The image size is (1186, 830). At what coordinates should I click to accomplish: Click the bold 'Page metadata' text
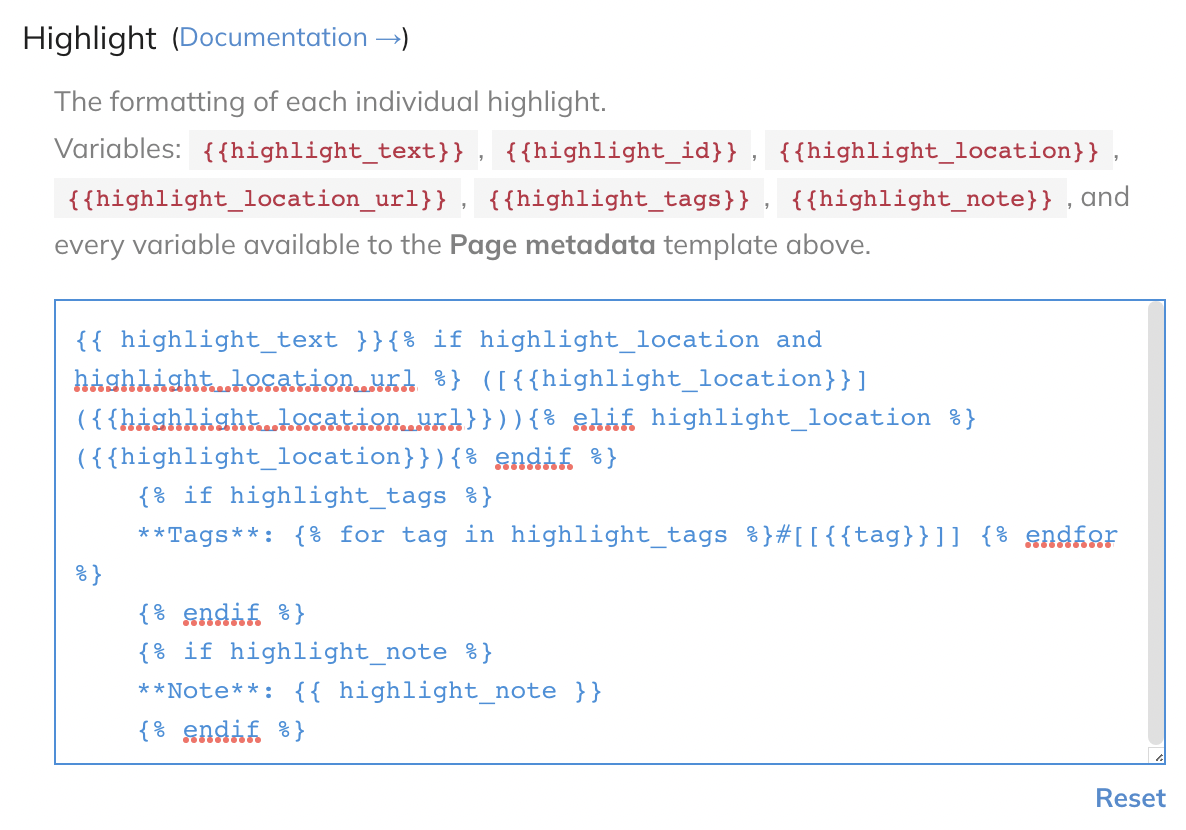[552, 245]
